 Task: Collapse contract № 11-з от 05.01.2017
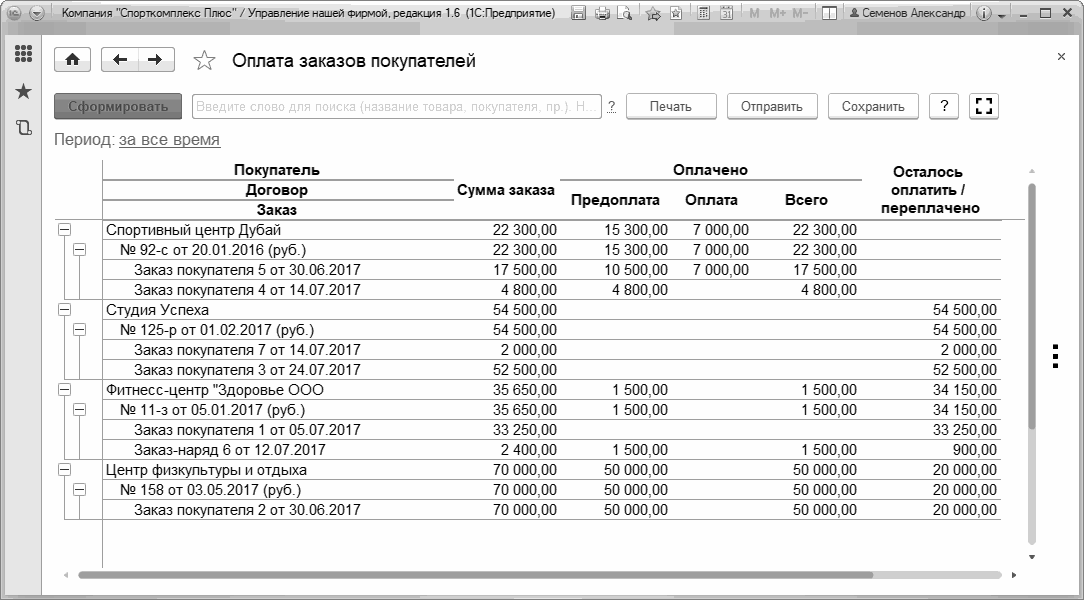(x=80, y=410)
